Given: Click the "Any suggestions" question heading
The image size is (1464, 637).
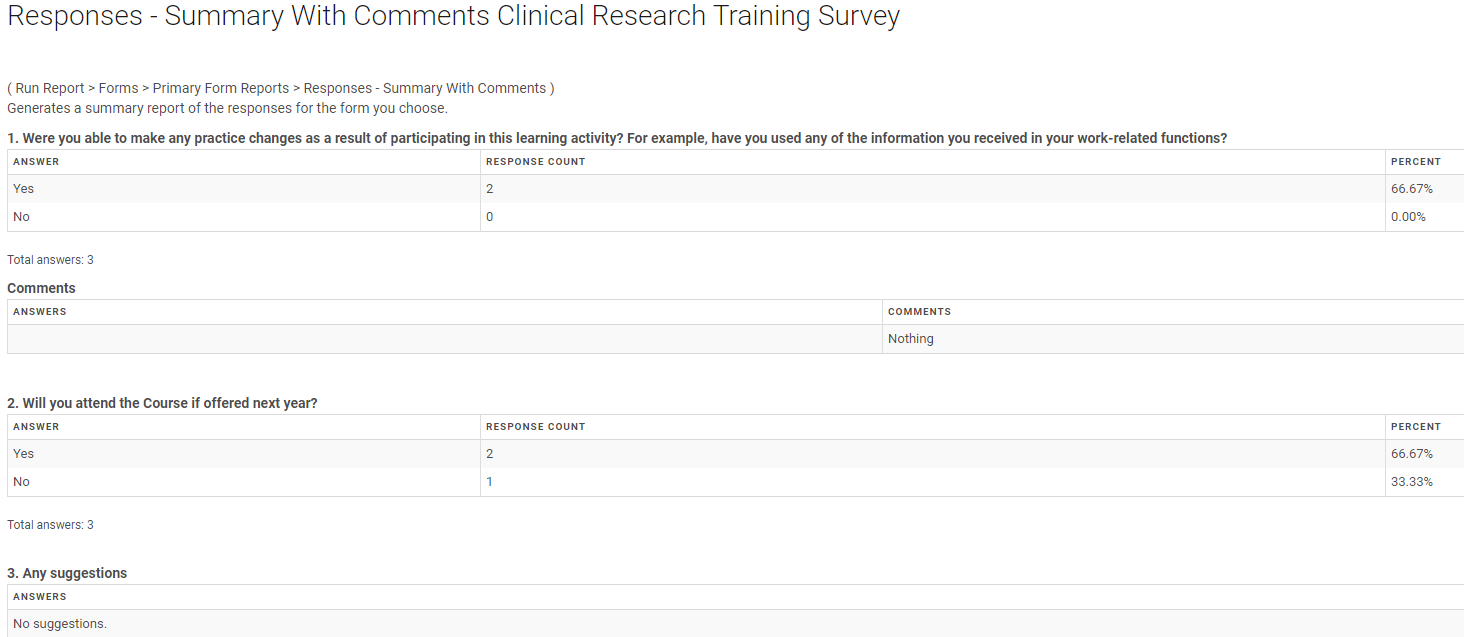Looking at the screenshot, I should tap(67, 573).
